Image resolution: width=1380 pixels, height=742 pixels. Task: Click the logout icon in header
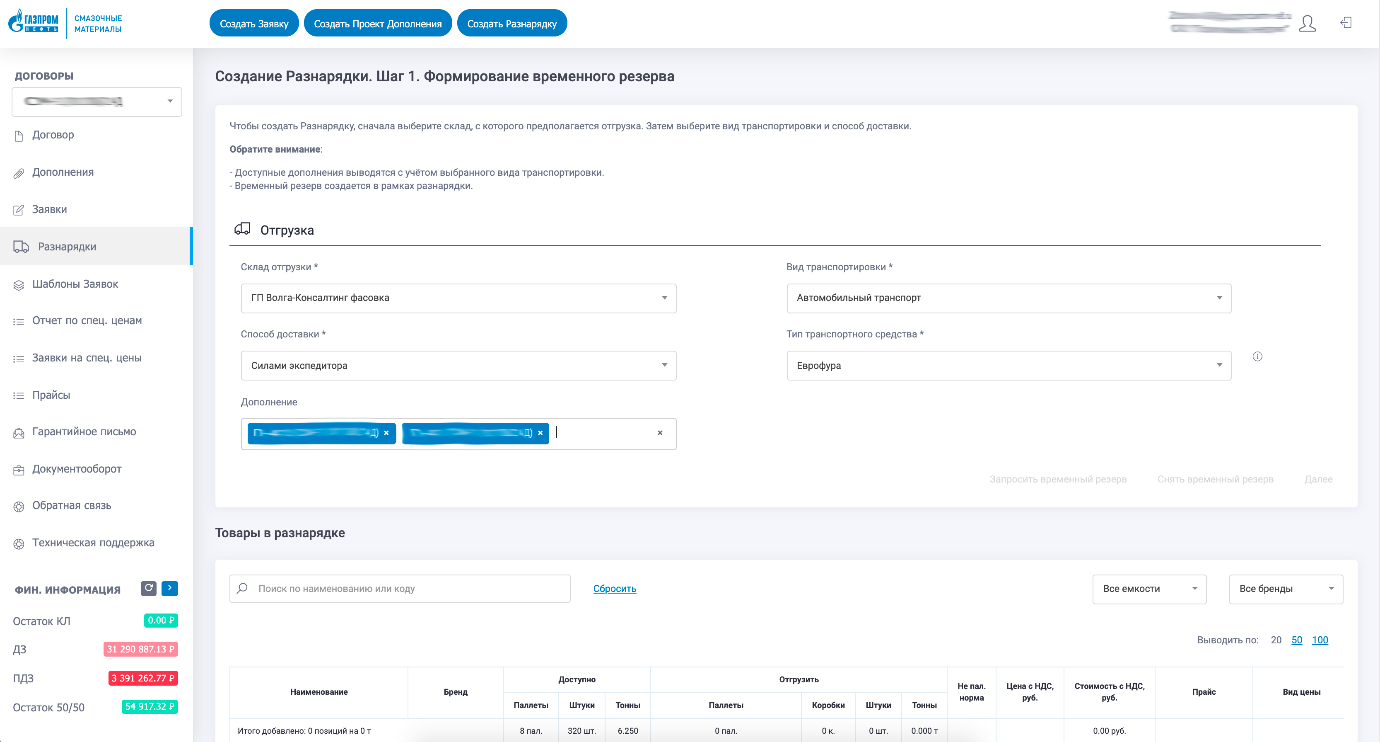pyautogui.click(x=1346, y=22)
